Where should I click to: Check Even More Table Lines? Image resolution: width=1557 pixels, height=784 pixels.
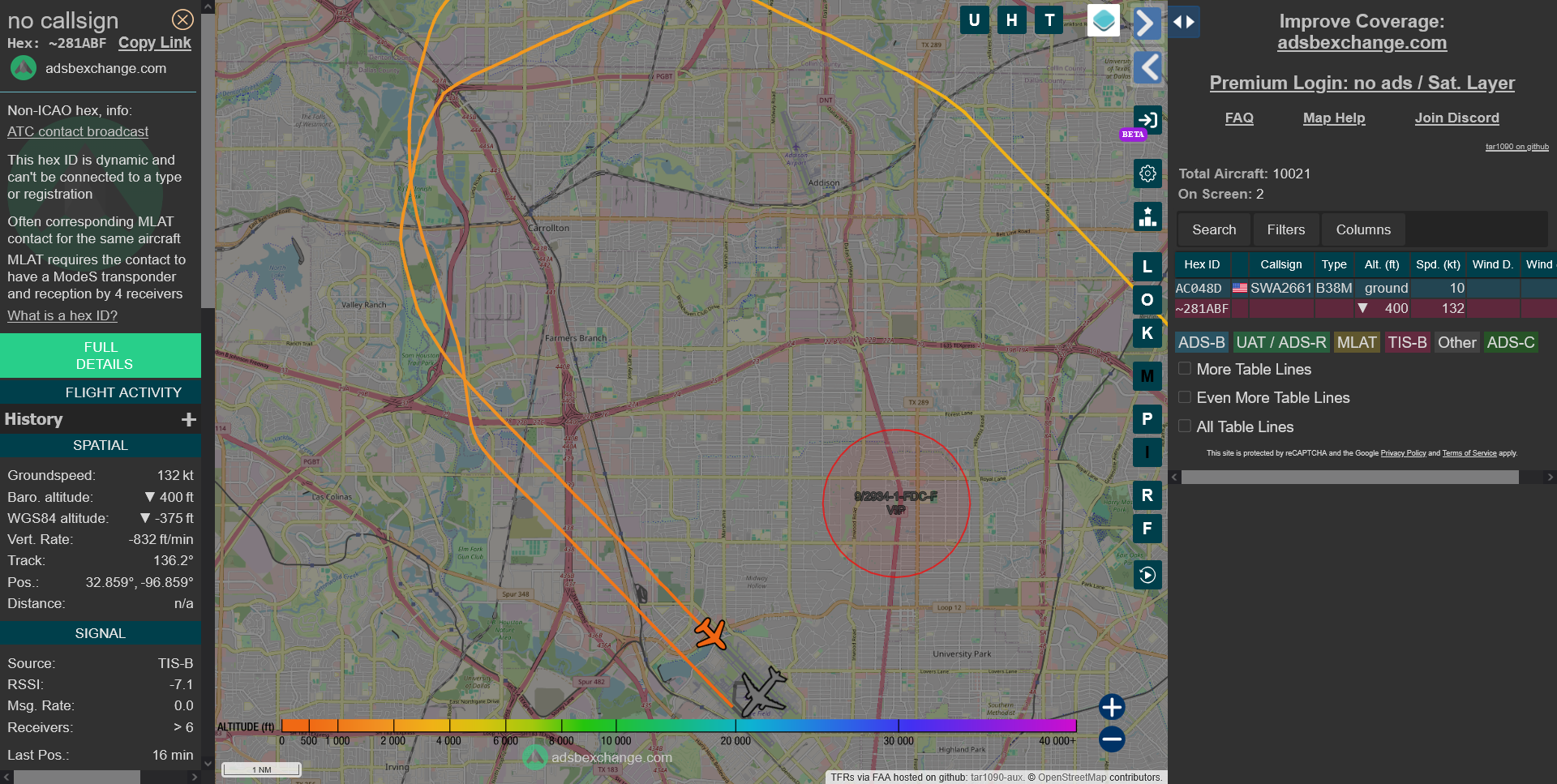[1185, 397]
